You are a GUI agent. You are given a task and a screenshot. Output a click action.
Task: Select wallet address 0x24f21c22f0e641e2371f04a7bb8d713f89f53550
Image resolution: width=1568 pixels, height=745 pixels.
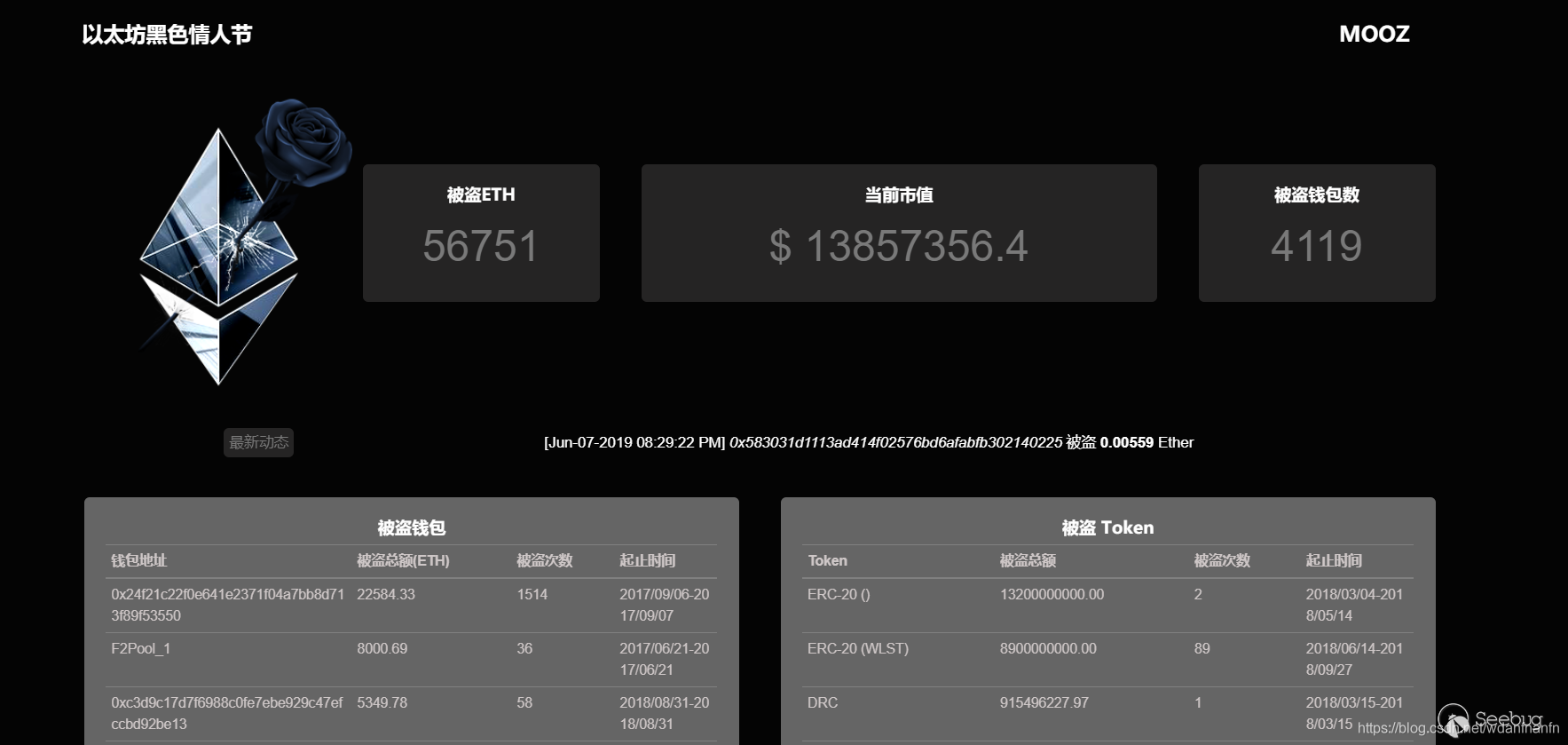coord(227,605)
